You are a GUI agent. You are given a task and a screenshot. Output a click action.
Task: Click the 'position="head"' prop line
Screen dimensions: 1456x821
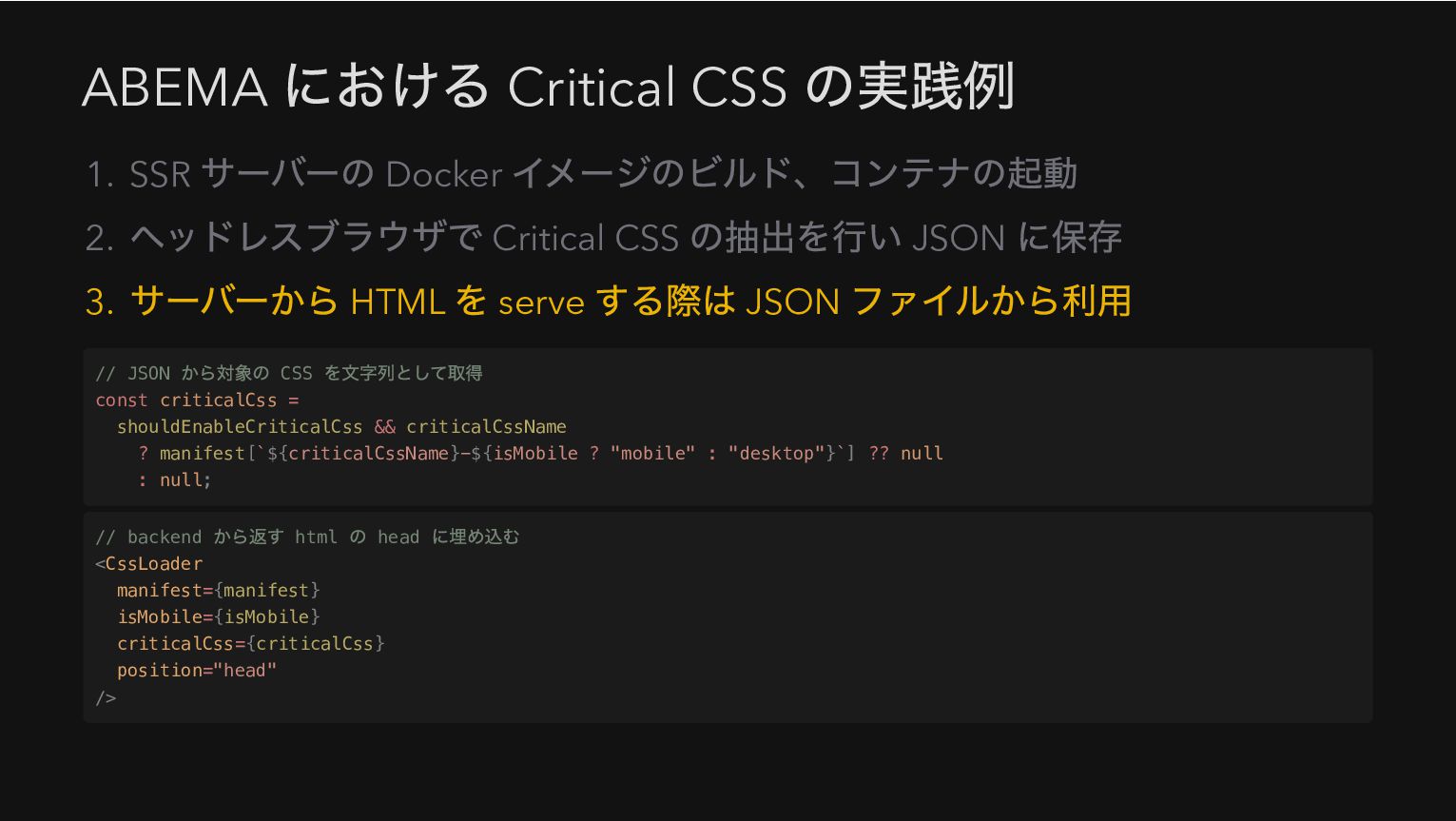click(x=197, y=670)
